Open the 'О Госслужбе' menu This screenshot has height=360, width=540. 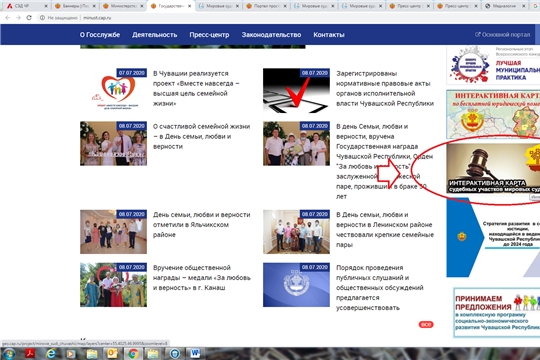click(x=100, y=35)
